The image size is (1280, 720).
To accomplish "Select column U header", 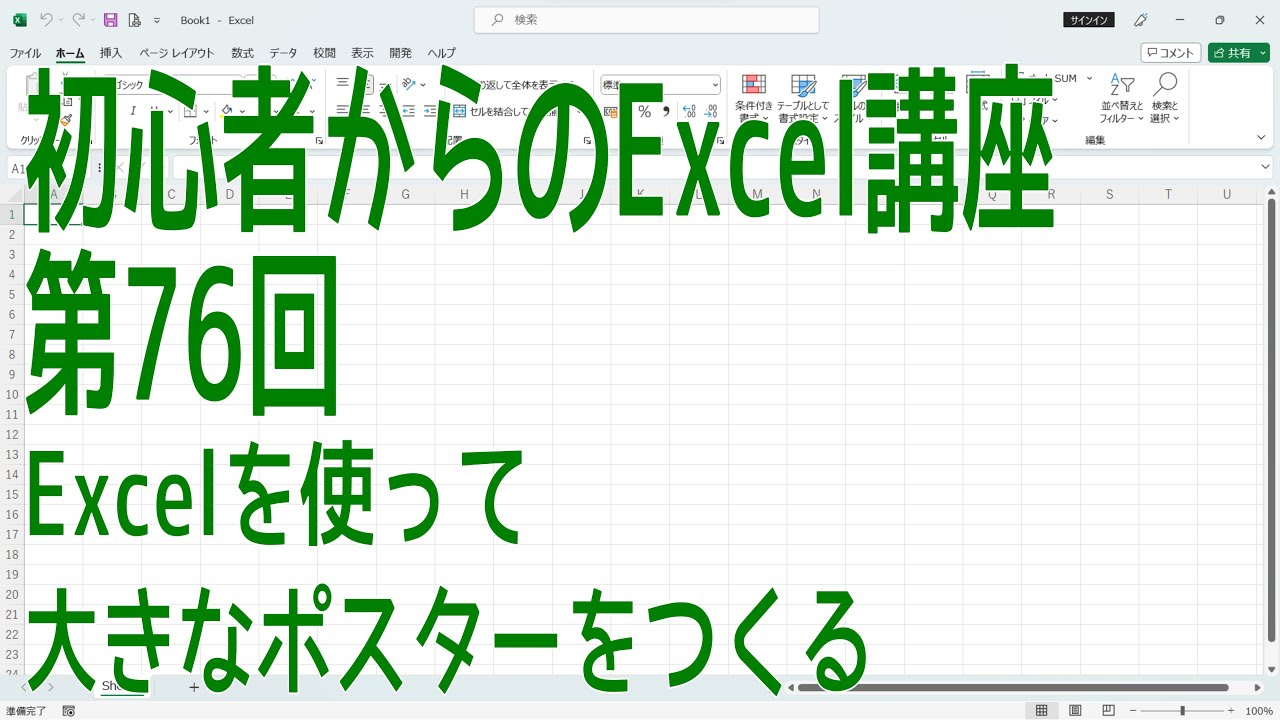I will tap(1227, 195).
